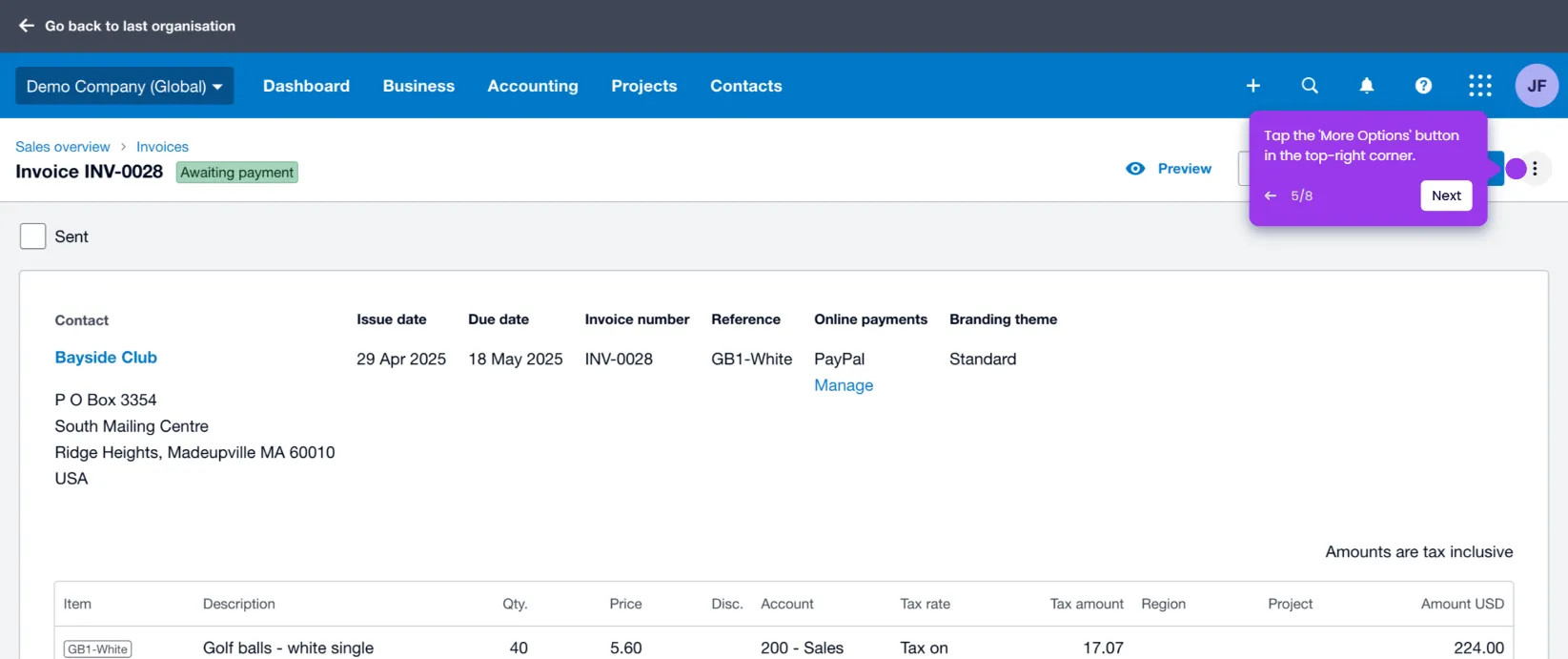The width and height of the screenshot is (1568, 659).
Task: Open the Projects menu
Action: point(644,86)
